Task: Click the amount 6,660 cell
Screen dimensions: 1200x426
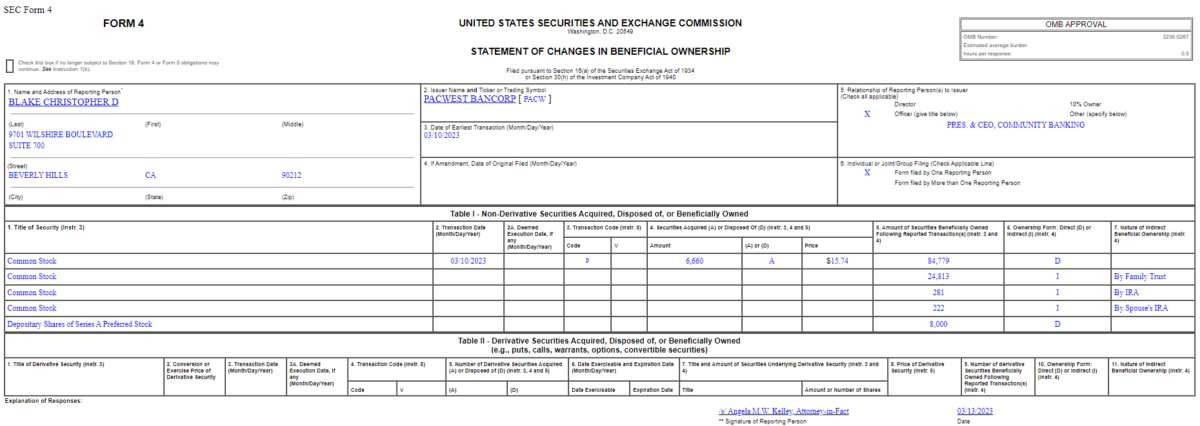Action: (695, 261)
